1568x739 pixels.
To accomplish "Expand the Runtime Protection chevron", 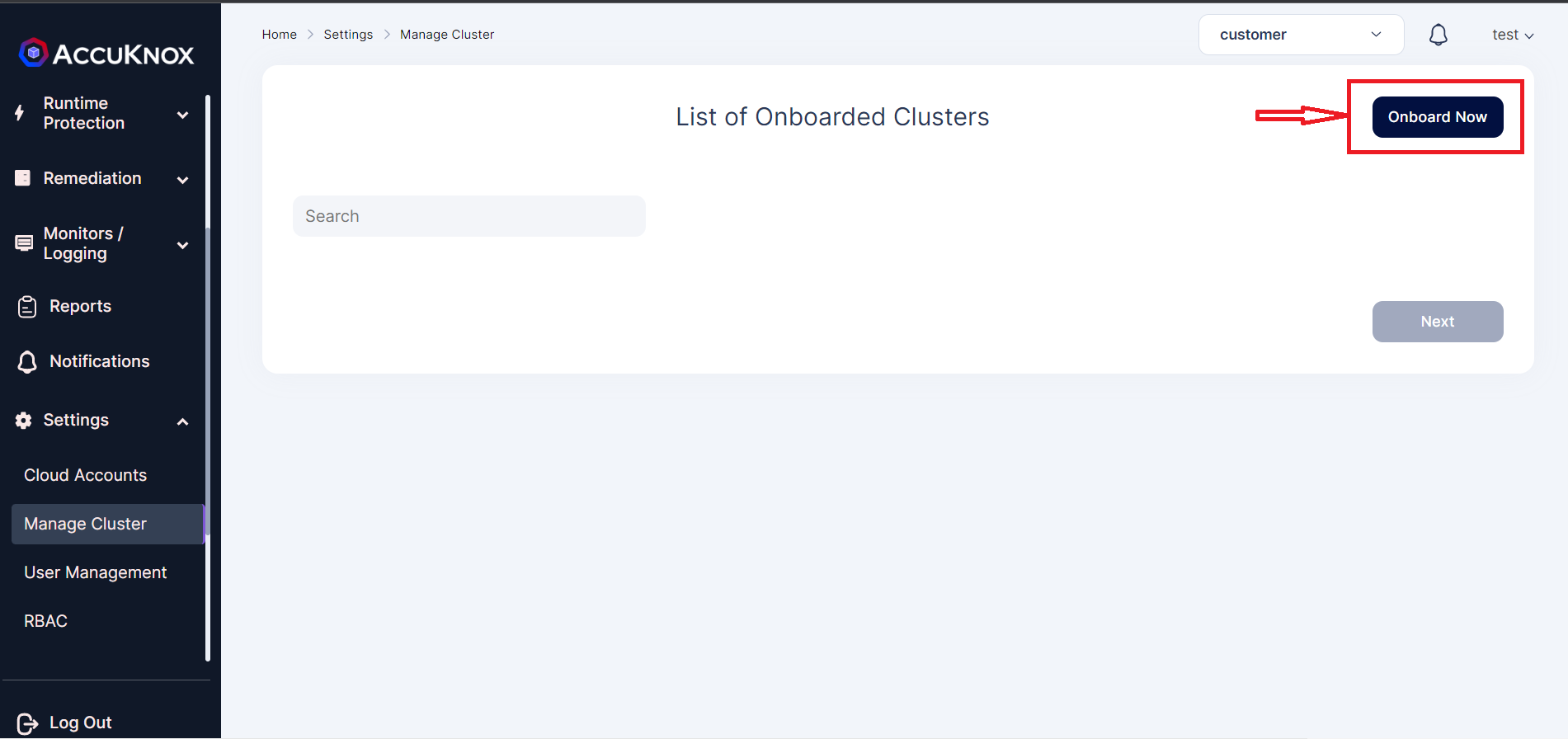I will click(183, 115).
